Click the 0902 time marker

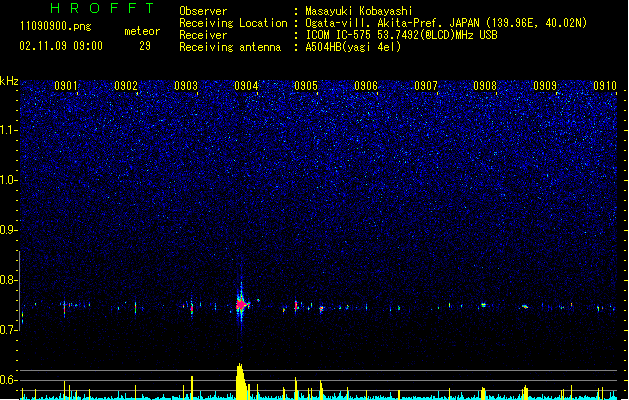click(126, 85)
